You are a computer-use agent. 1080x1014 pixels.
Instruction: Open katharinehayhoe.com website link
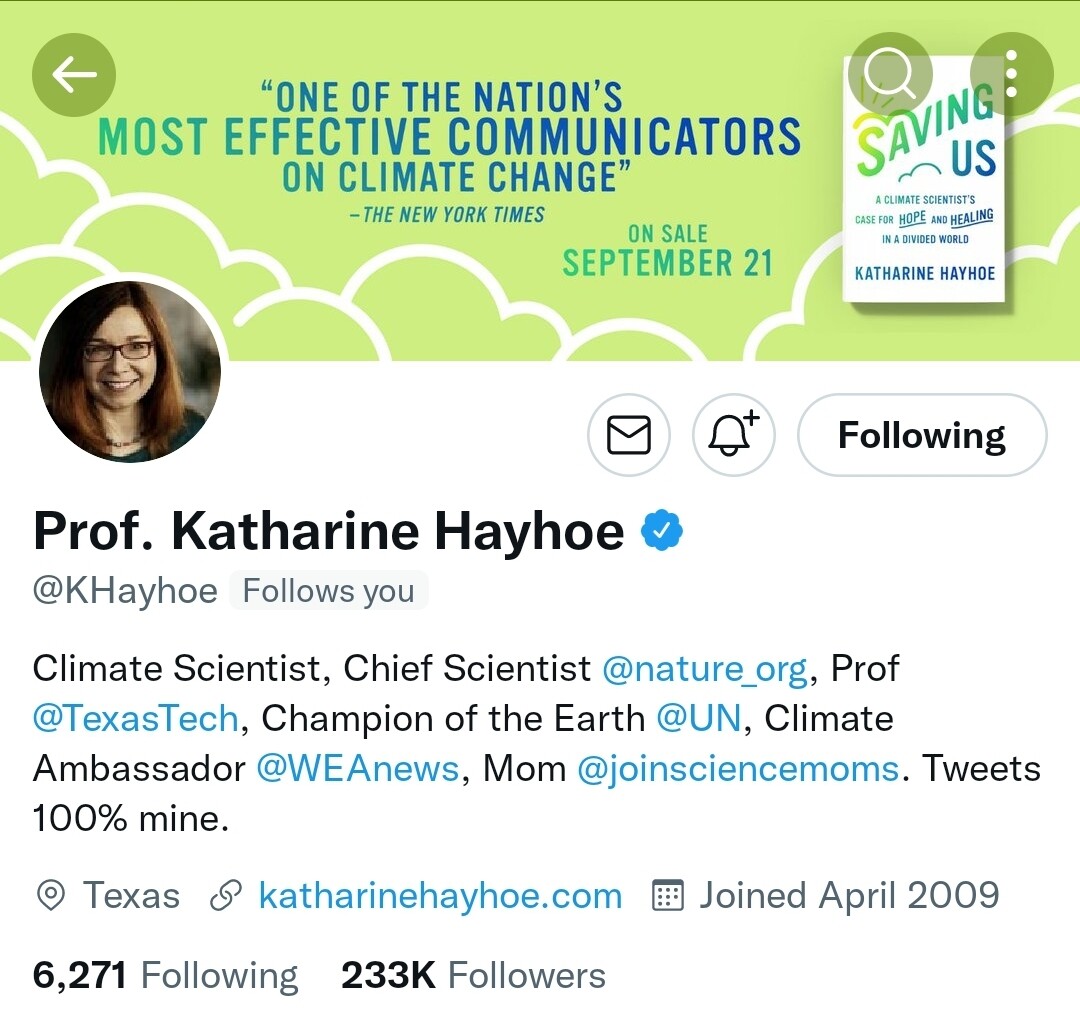click(x=440, y=896)
